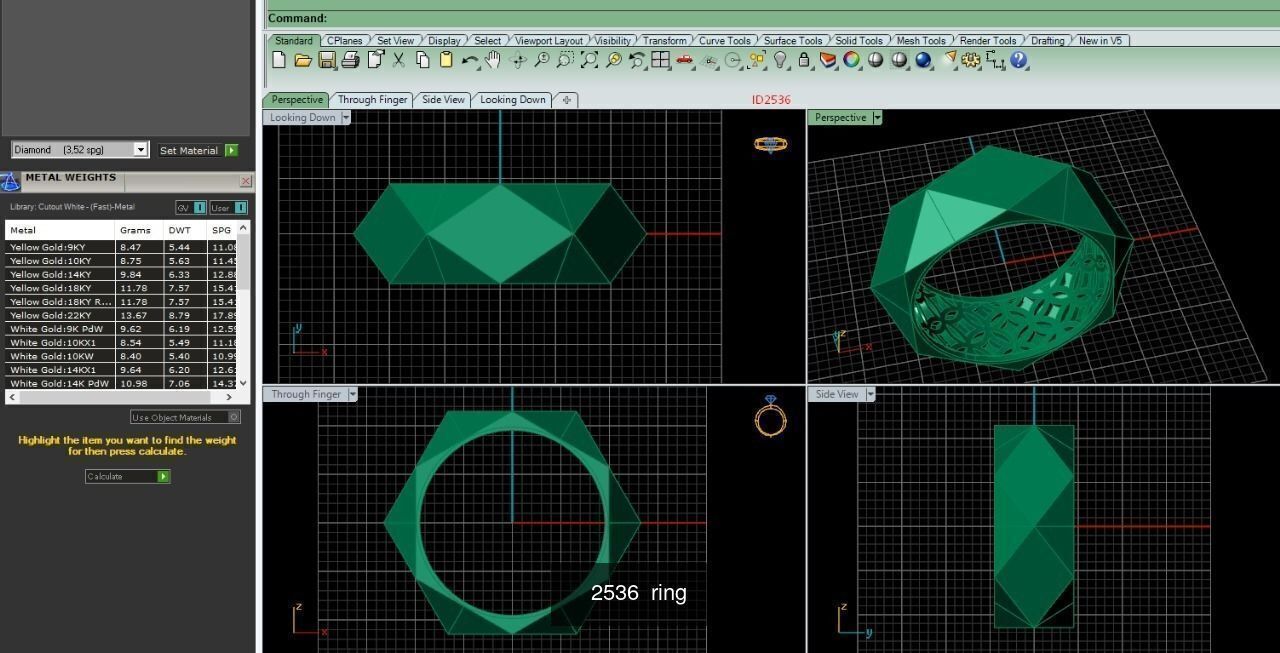Switch to the CPlanes toolbar tab

pyautogui.click(x=345, y=41)
